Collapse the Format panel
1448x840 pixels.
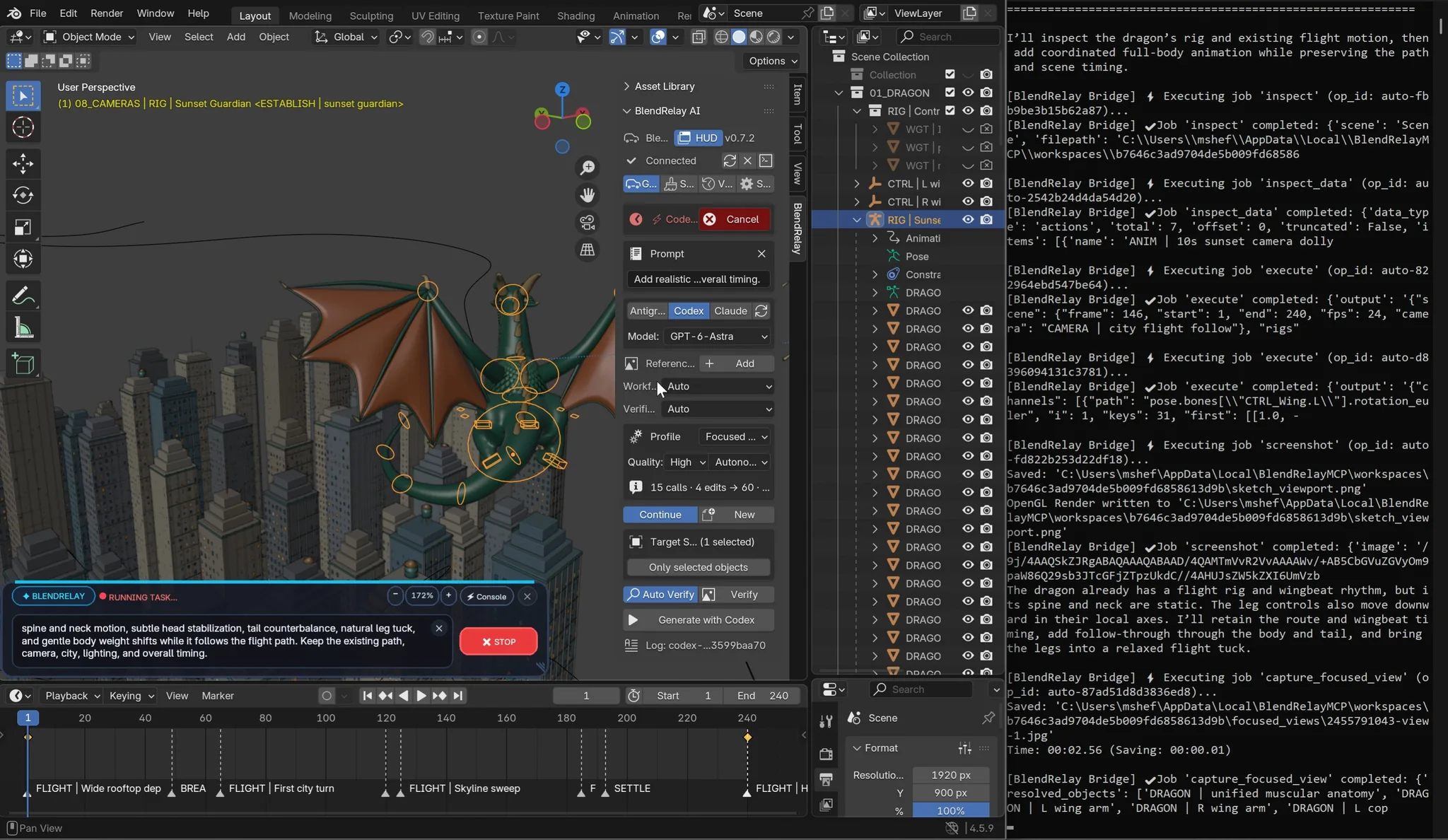857,748
